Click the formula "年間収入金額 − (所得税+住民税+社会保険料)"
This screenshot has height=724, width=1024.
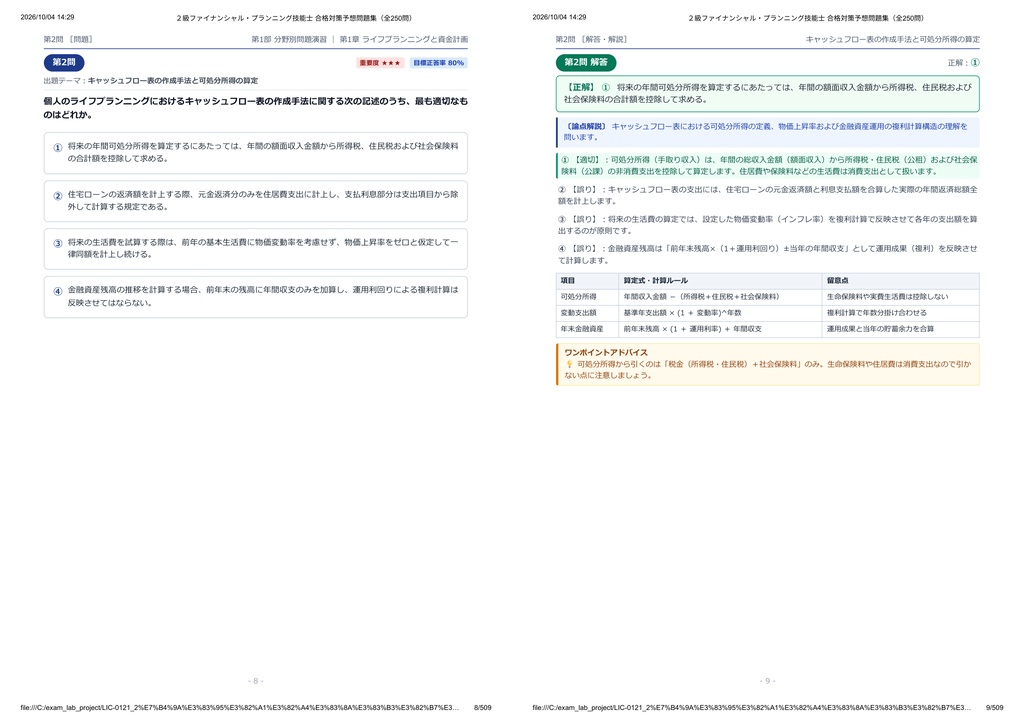click(701, 297)
